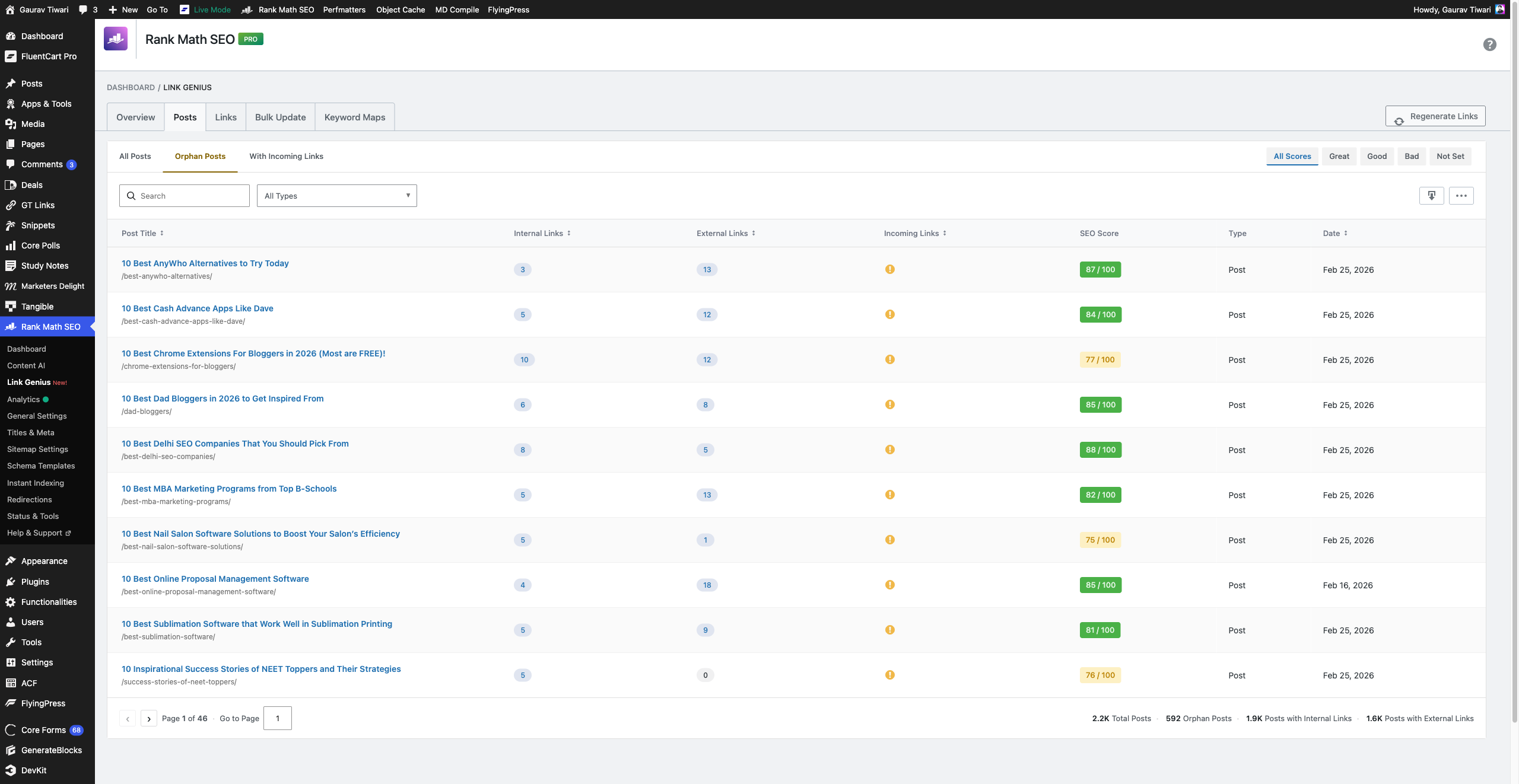Click the help question mark icon
1519x784 pixels.
pyautogui.click(x=1489, y=44)
